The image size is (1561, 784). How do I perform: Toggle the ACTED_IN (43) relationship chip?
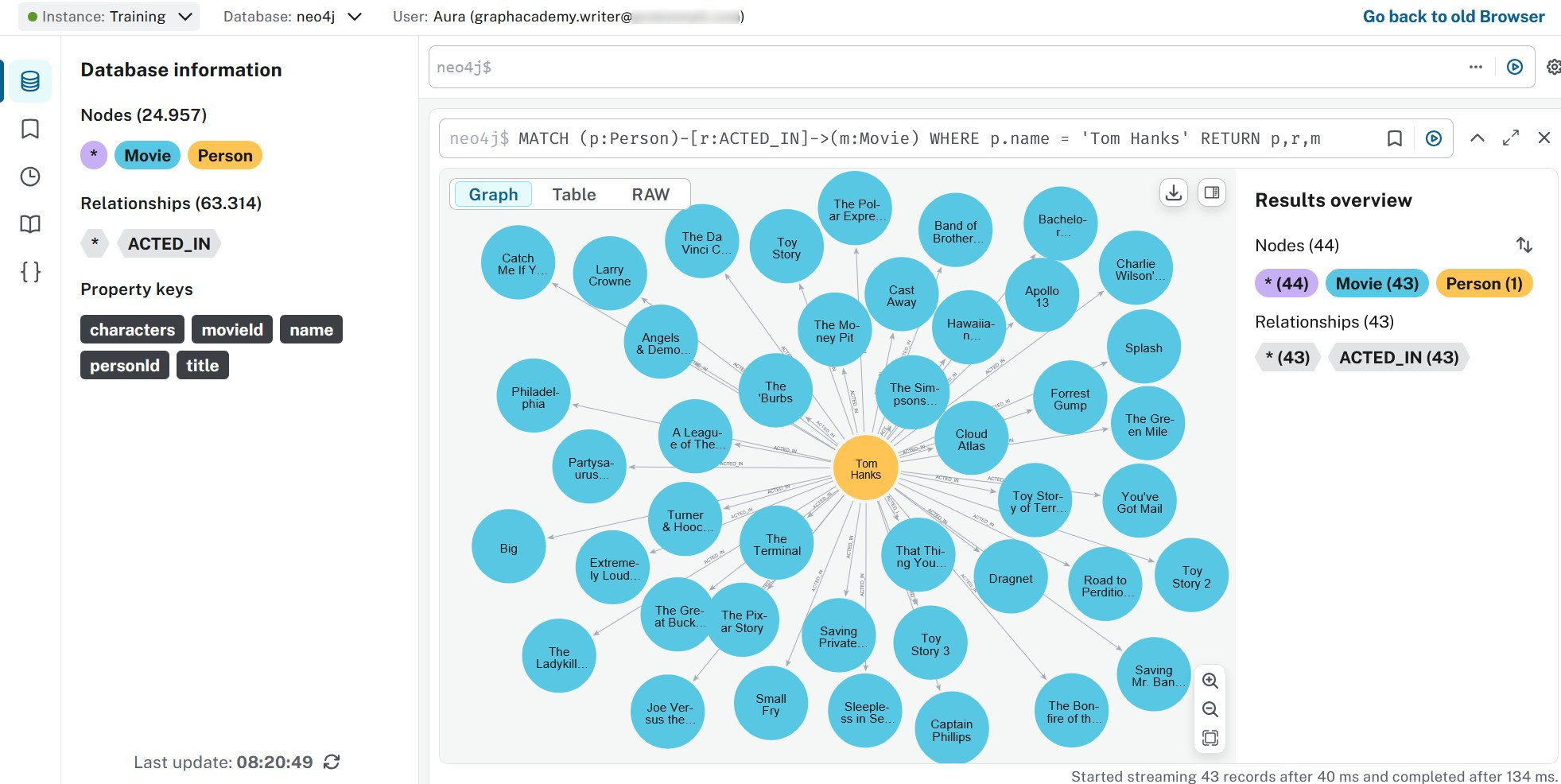(1398, 358)
